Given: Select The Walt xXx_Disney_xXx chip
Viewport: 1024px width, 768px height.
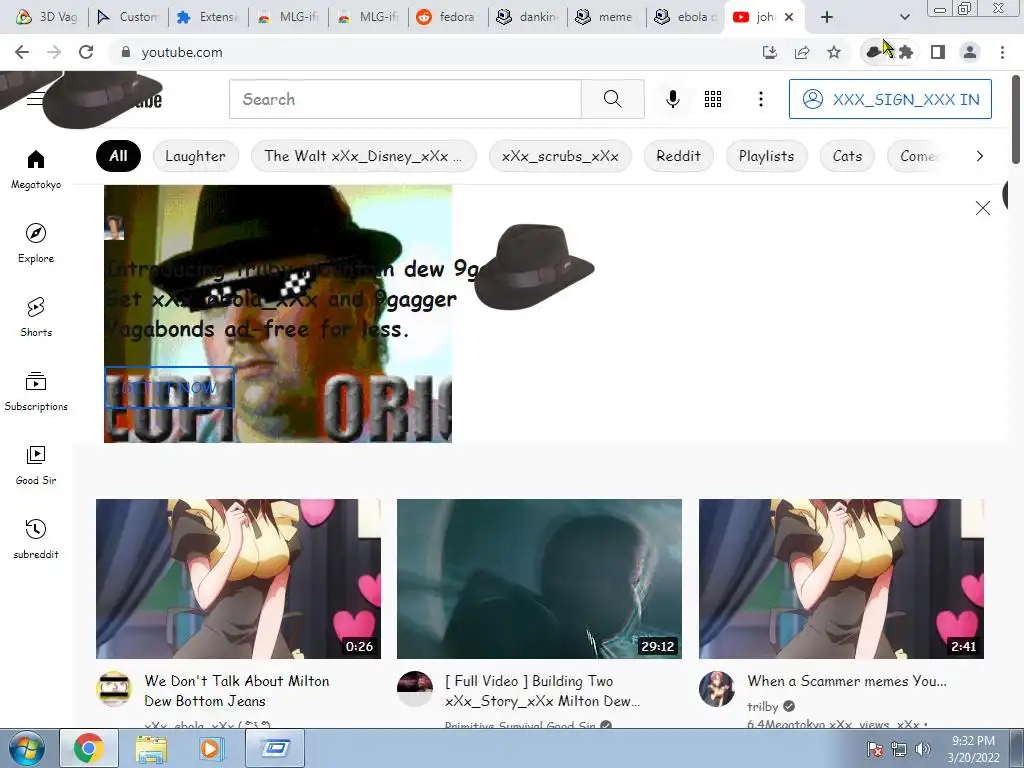Looking at the screenshot, I should coord(363,156).
